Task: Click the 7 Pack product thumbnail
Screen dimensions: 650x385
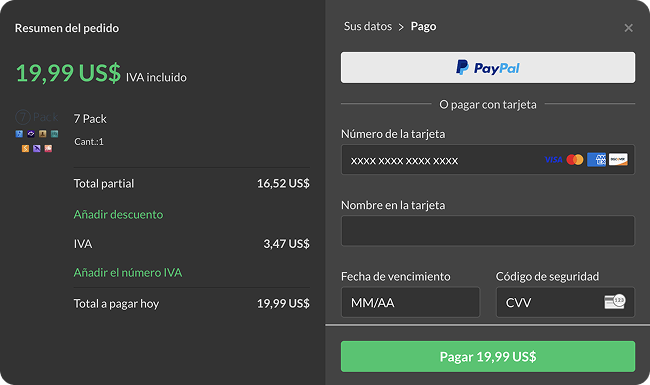Action: pos(37,131)
